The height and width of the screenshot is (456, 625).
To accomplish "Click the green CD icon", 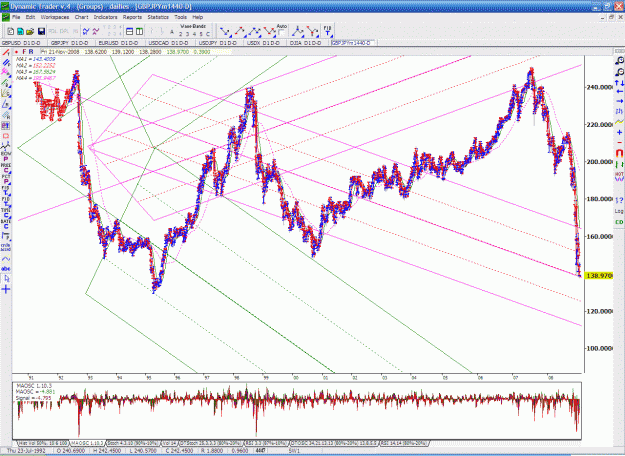I will point(619,222).
